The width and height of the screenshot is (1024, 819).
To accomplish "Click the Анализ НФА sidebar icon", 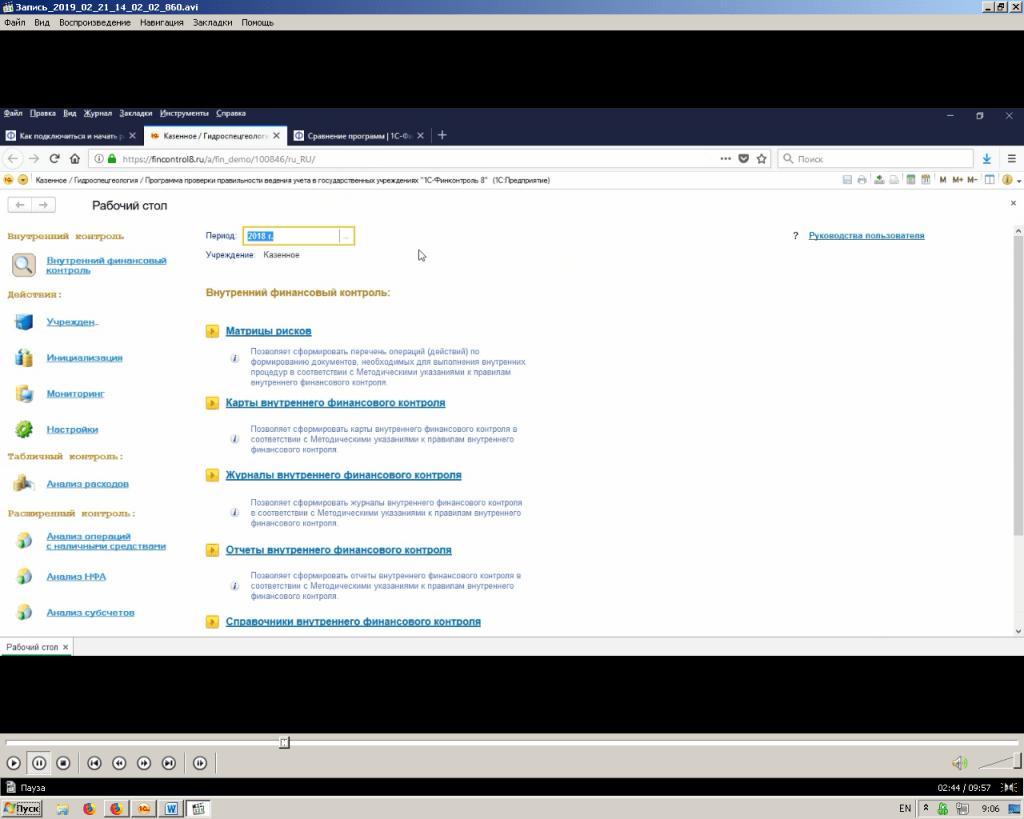I will (24, 577).
